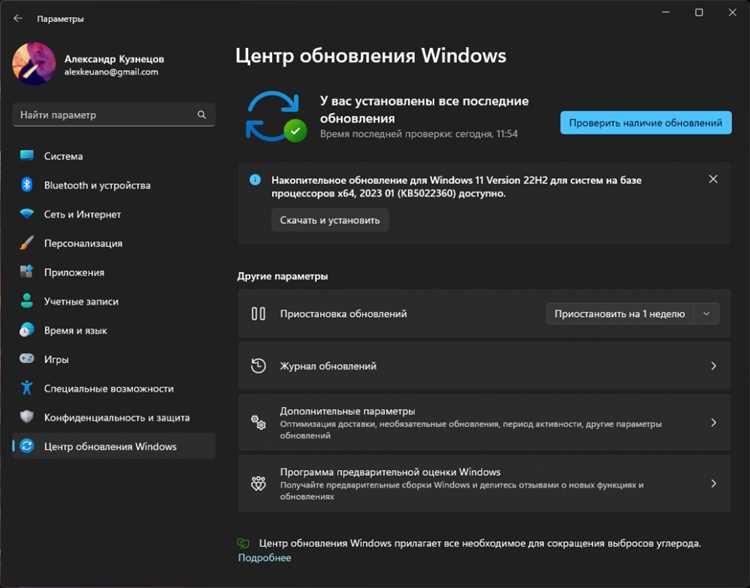Click the Журнал обновлений row text
The image size is (750, 588).
point(328,366)
